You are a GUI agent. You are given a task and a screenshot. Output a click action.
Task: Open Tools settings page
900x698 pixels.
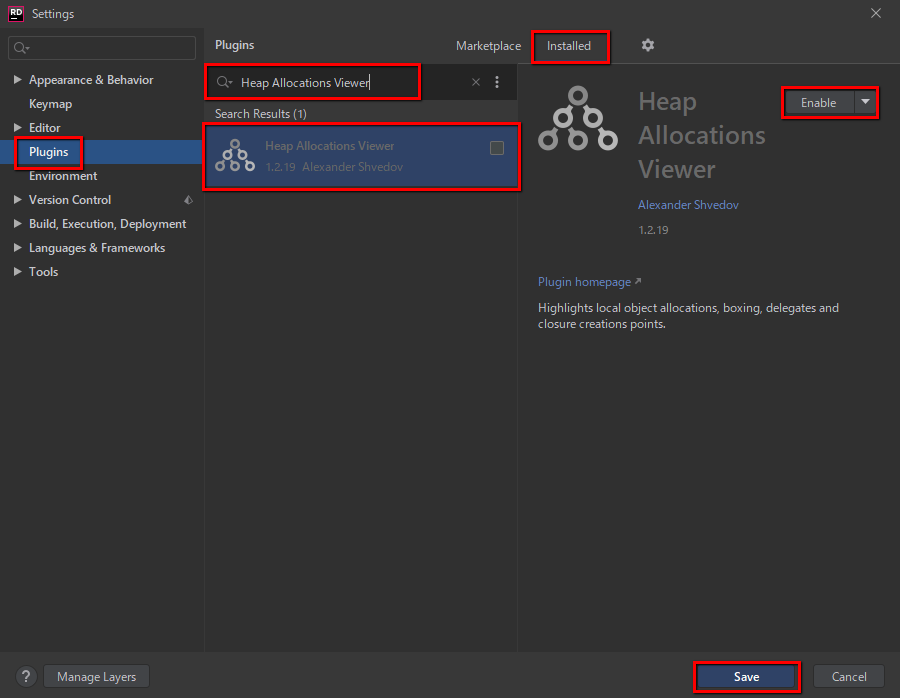(x=44, y=272)
